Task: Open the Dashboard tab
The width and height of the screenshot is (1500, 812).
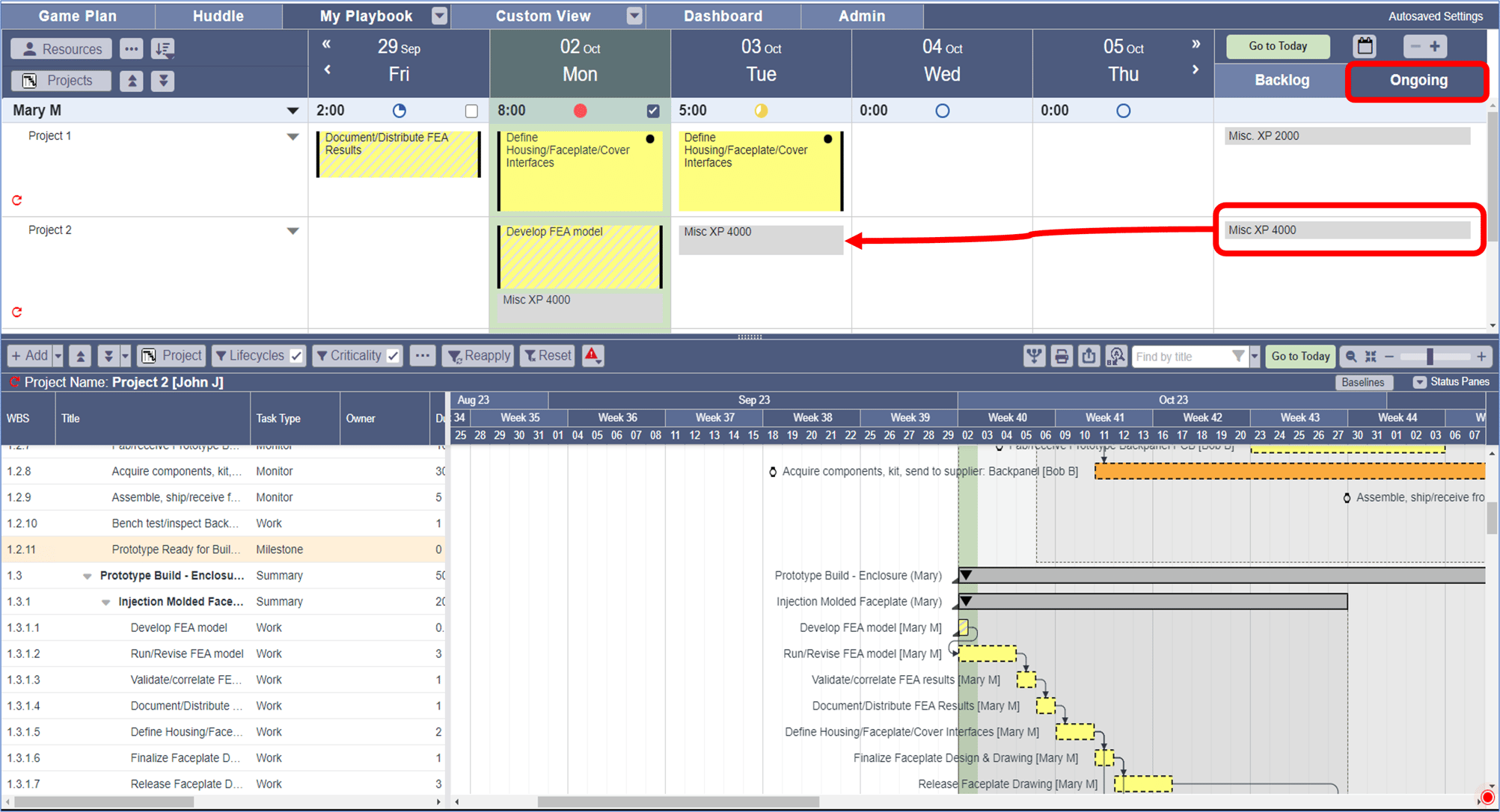Action: pyautogui.click(x=723, y=16)
